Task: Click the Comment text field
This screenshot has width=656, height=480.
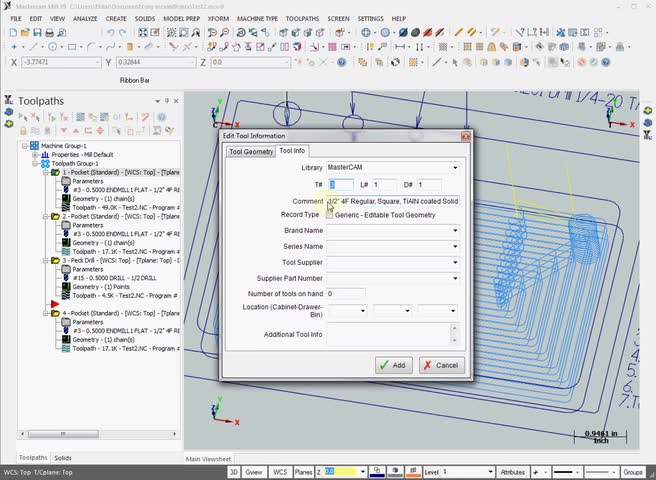Action: 393,201
